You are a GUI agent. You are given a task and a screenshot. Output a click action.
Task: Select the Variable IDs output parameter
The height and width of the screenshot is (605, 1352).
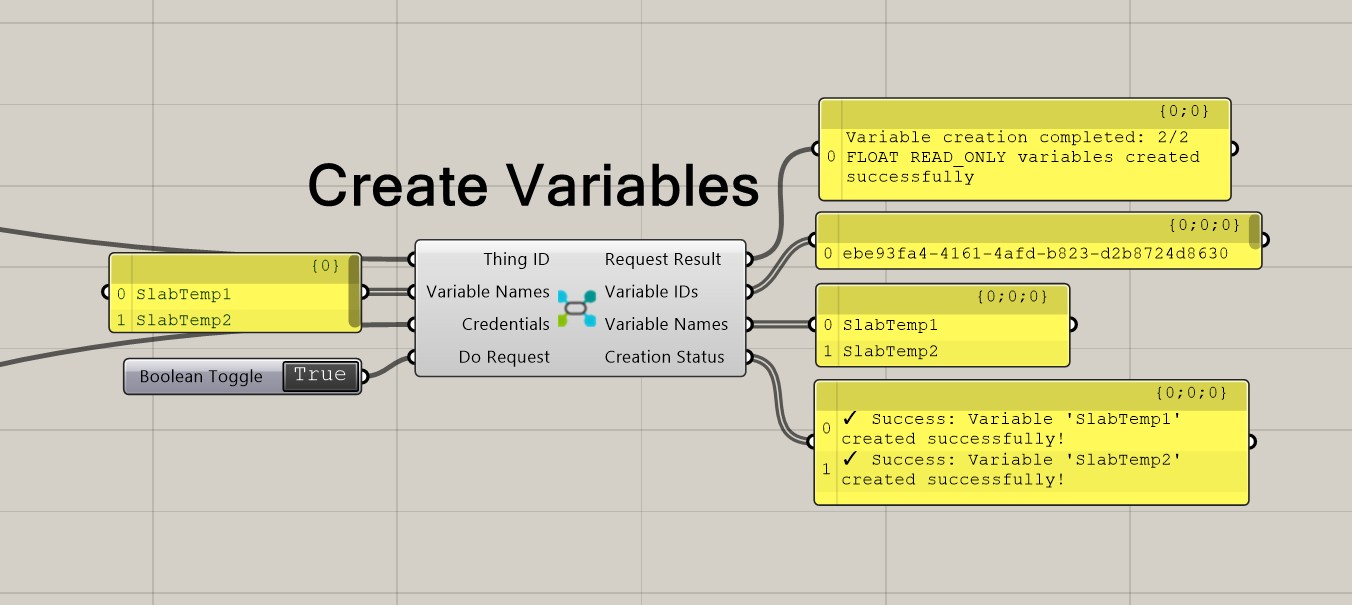tap(651, 292)
